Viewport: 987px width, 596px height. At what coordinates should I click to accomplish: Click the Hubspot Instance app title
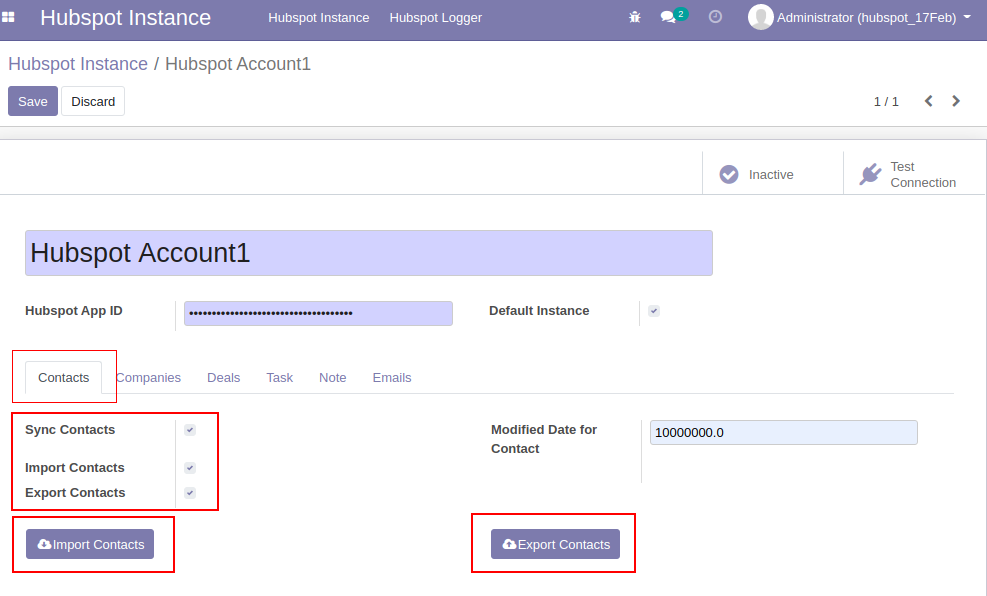[125, 18]
